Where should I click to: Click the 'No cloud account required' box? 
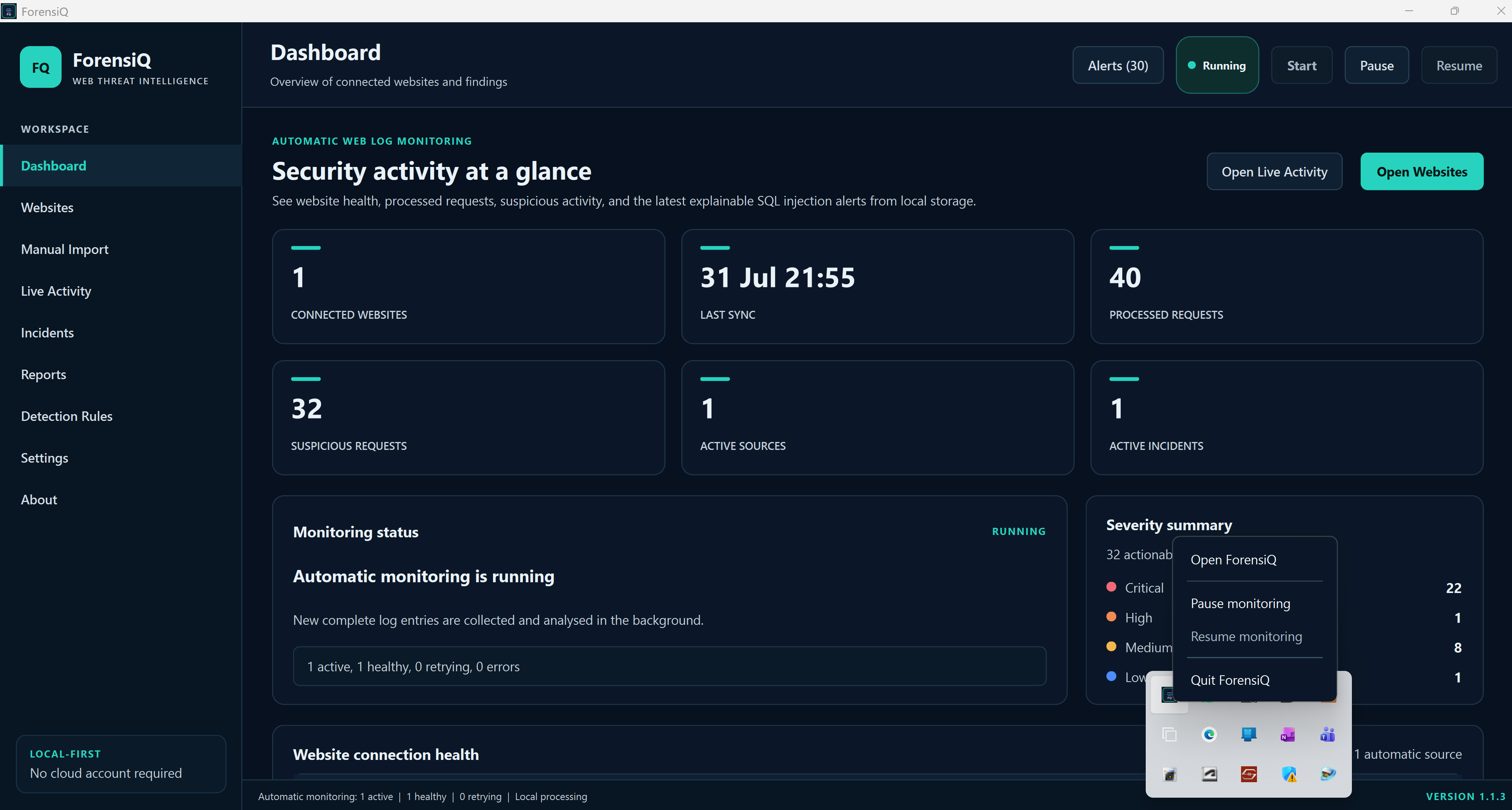[x=121, y=763]
